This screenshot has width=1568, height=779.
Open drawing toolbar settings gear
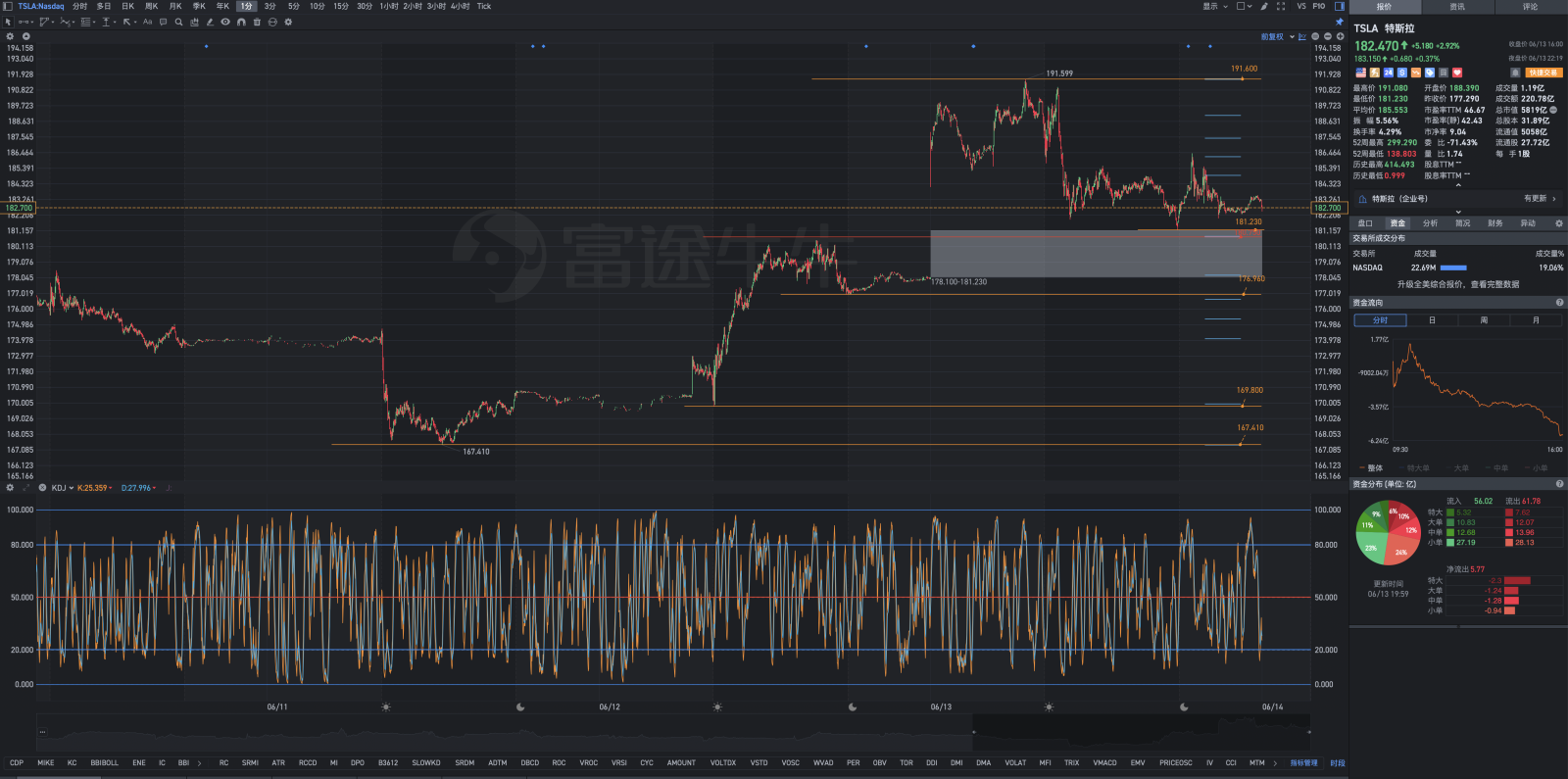click(x=288, y=22)
